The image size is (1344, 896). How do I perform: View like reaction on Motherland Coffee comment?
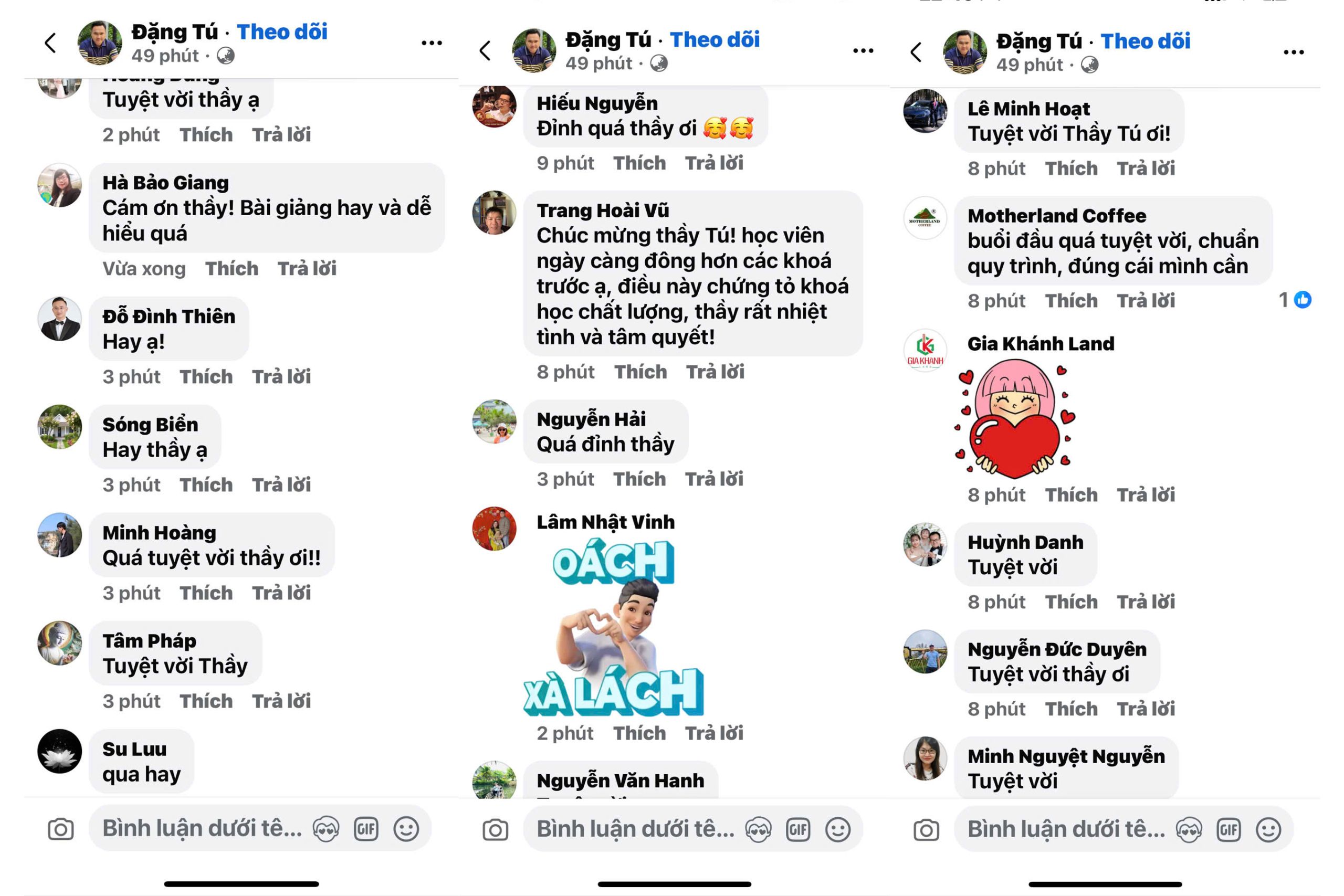(1295, 299)
